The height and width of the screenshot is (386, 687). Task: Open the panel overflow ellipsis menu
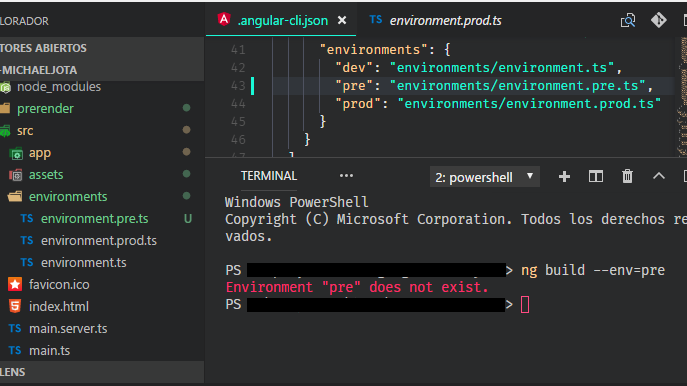[x=346, y=176]
